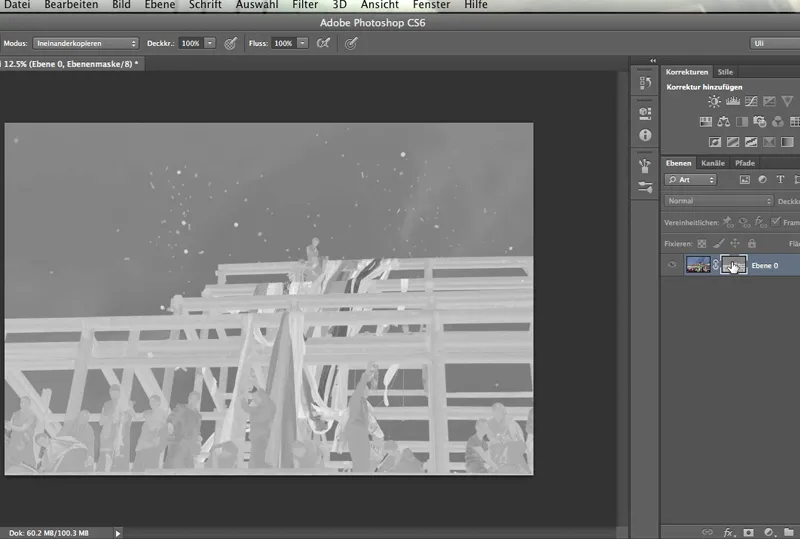Open status bar arrow menu
800x539 pixels.
click(118, 533)
